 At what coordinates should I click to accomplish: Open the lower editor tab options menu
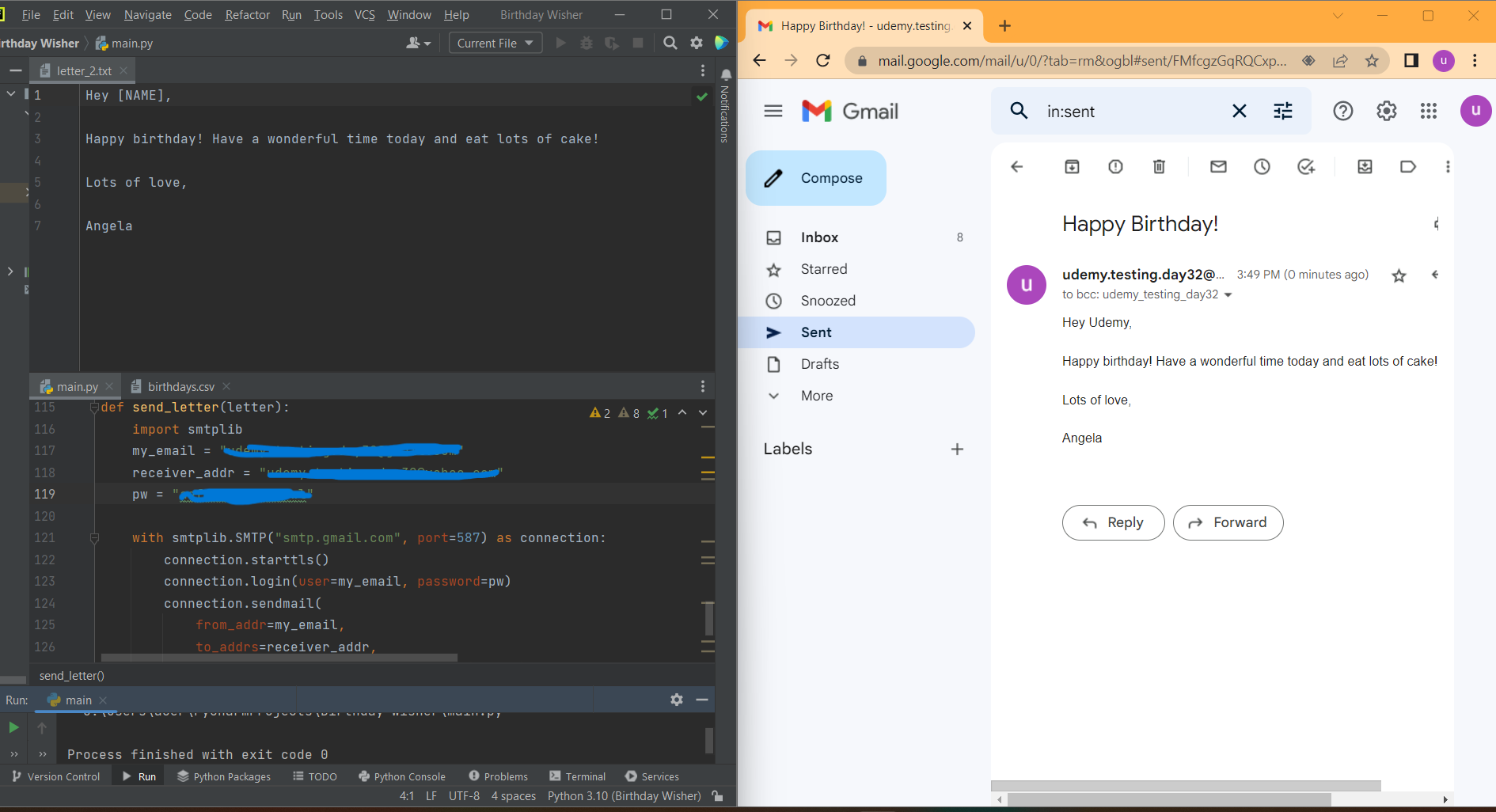coord(702,386)
